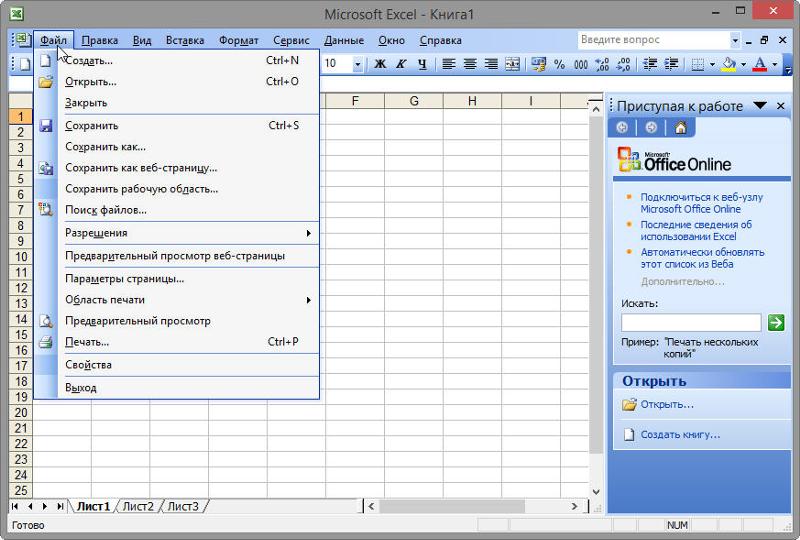Viewport: 800px width, 540px height.
Task: Switch to the Лист2 sheet tab
Action: tap(138, 506)
